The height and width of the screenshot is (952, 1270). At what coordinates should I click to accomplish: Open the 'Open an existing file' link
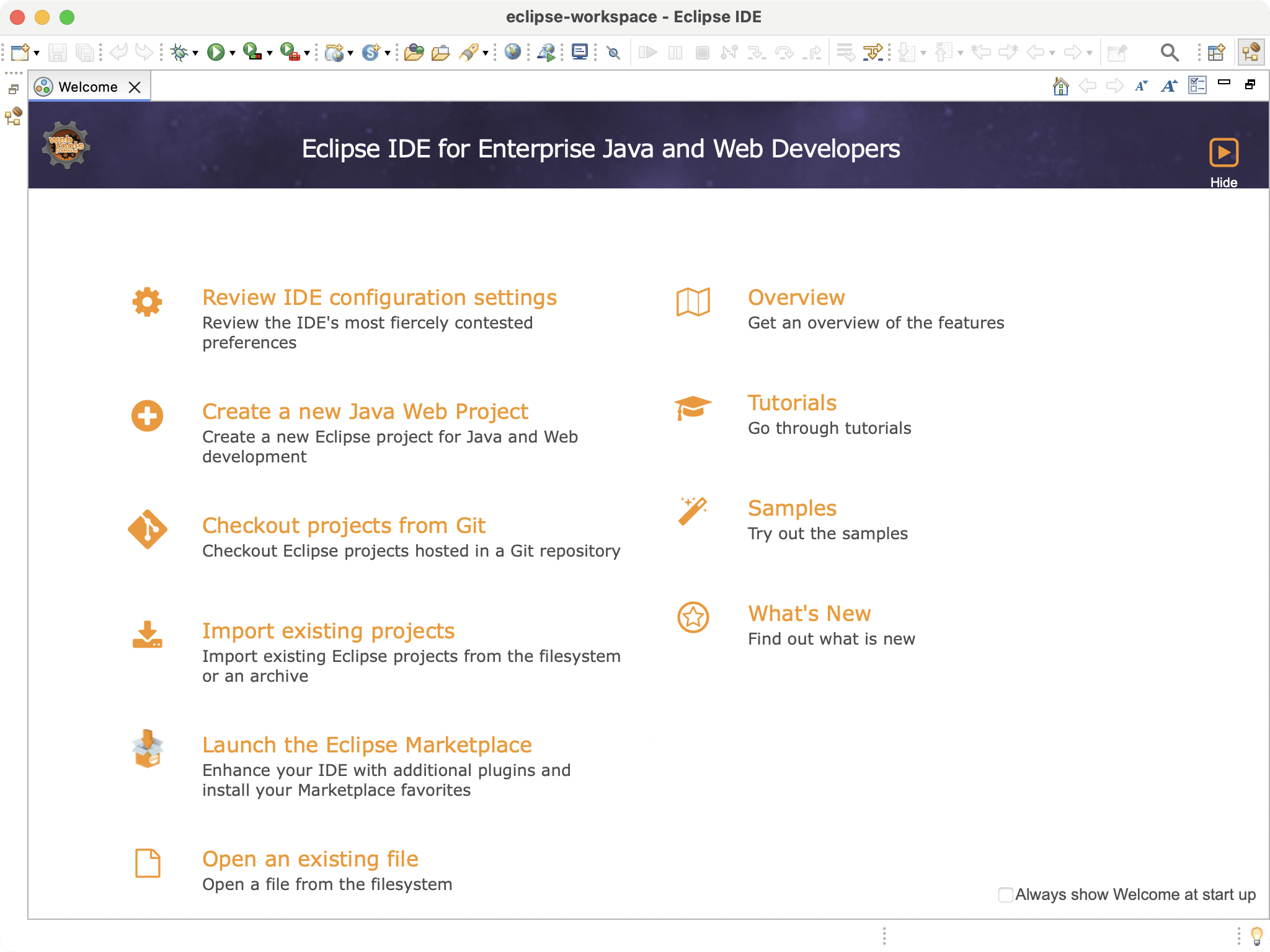tap(310, 859)
